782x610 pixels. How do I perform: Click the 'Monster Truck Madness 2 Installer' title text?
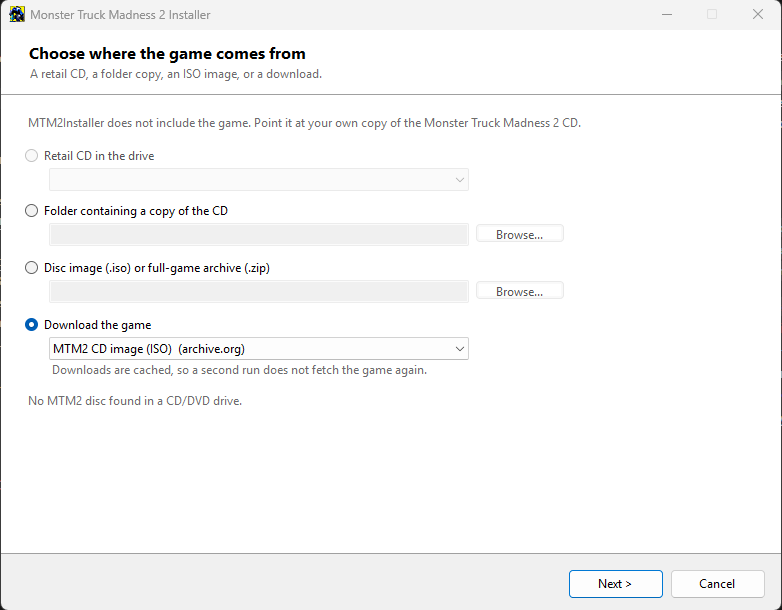[120, 14]
